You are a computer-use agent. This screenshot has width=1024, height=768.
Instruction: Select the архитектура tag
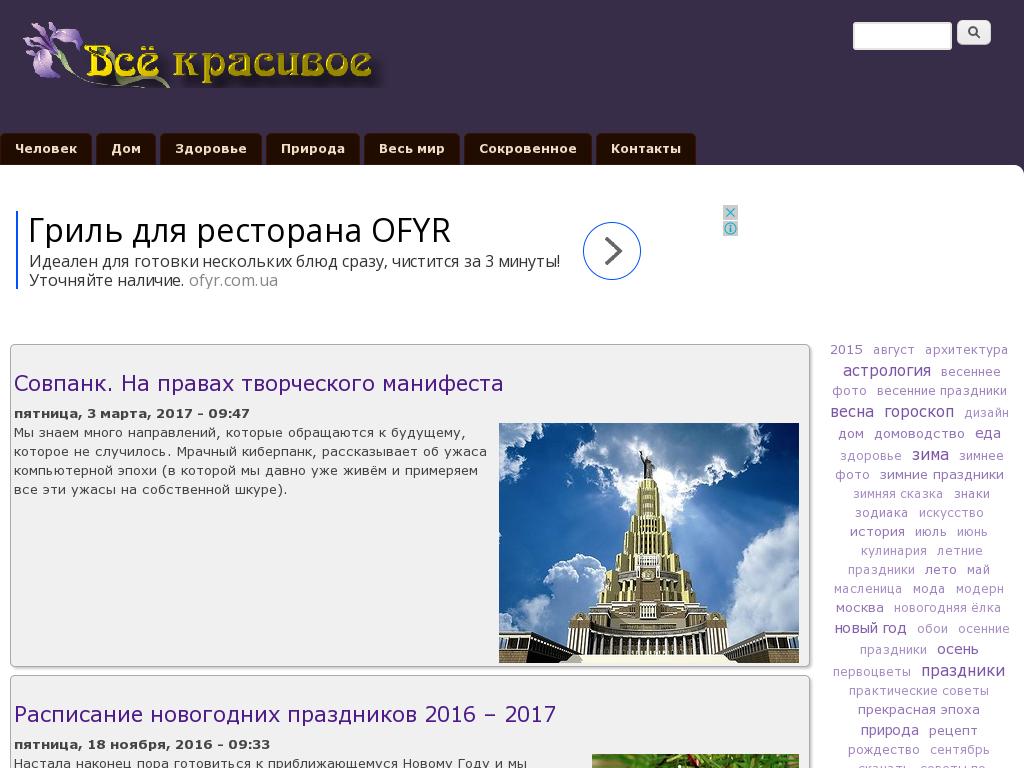click(966, 350)
